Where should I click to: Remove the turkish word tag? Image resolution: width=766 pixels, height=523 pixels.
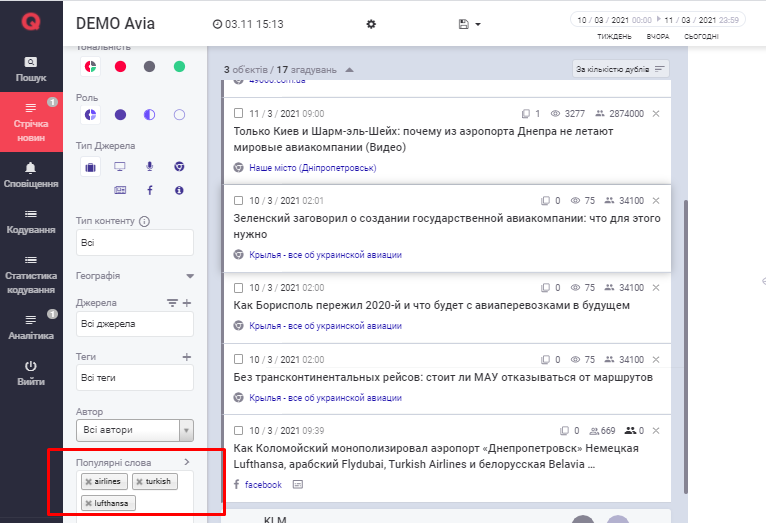point(139,481)
